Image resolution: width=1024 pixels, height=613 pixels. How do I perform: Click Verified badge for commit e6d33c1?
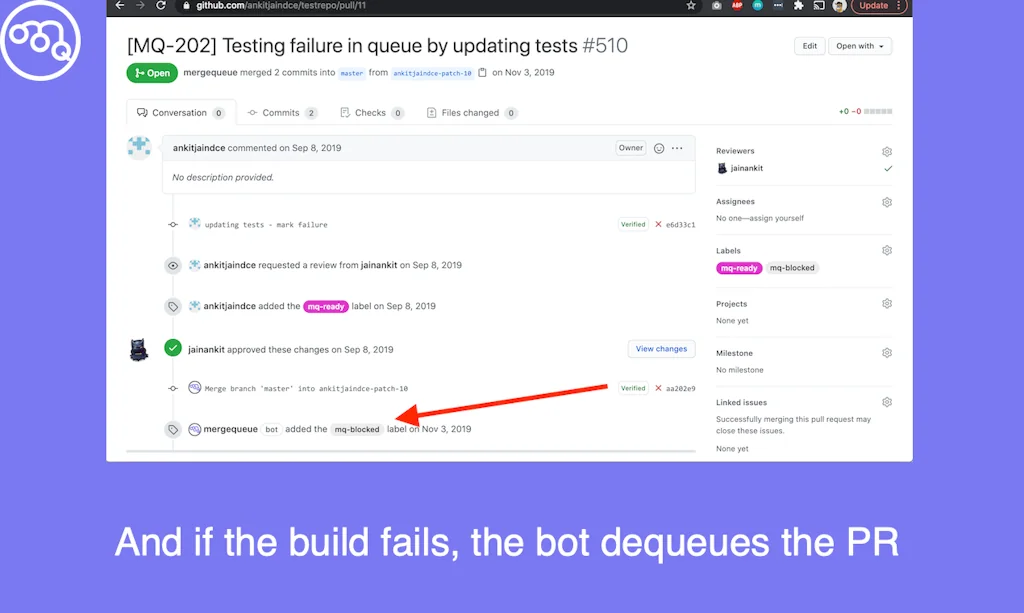(633, 225)
